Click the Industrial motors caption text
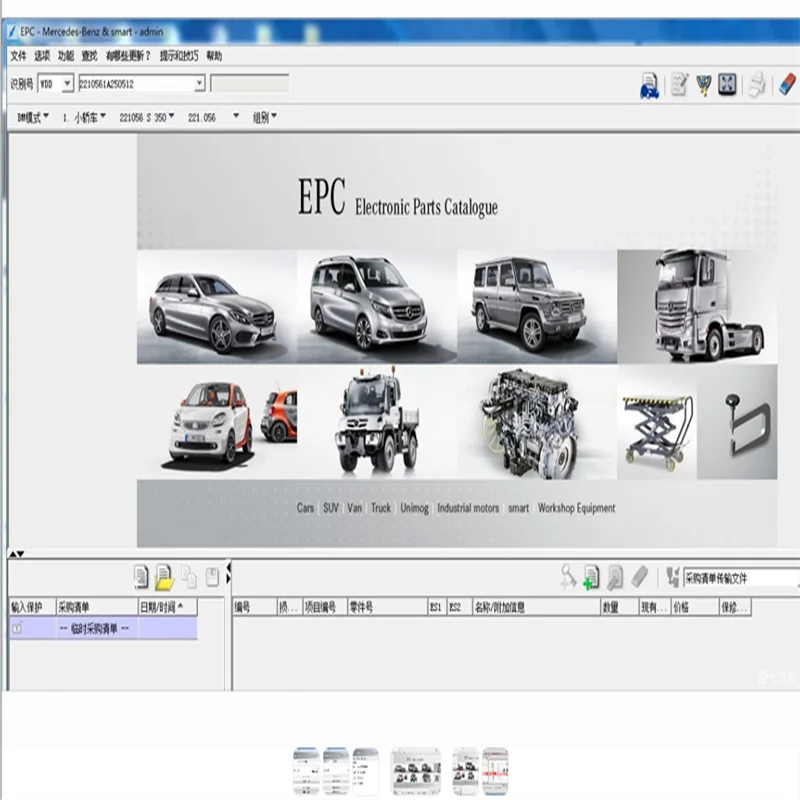The image size is (800, 800). tap(468, 508)
